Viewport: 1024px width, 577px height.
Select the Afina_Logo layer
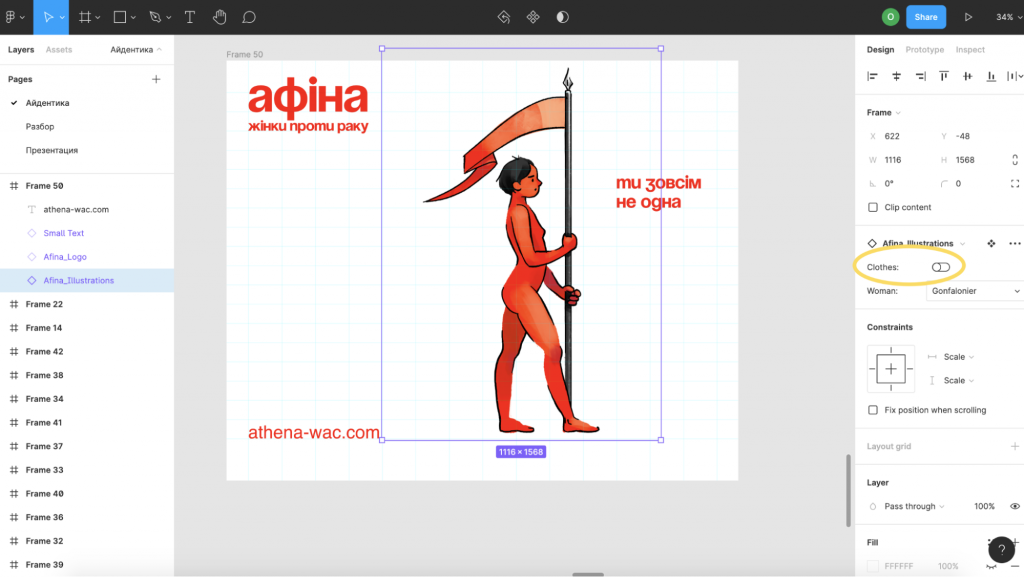65,257
